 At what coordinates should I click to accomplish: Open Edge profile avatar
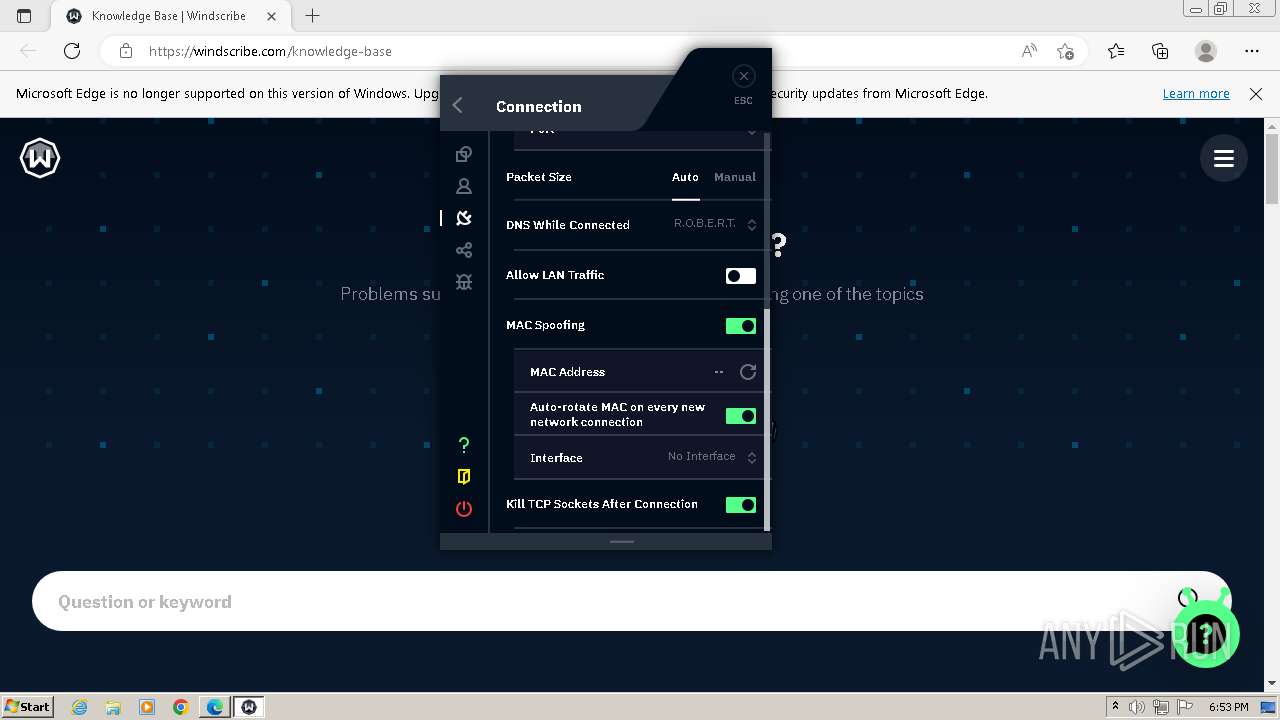[1206, 51]
